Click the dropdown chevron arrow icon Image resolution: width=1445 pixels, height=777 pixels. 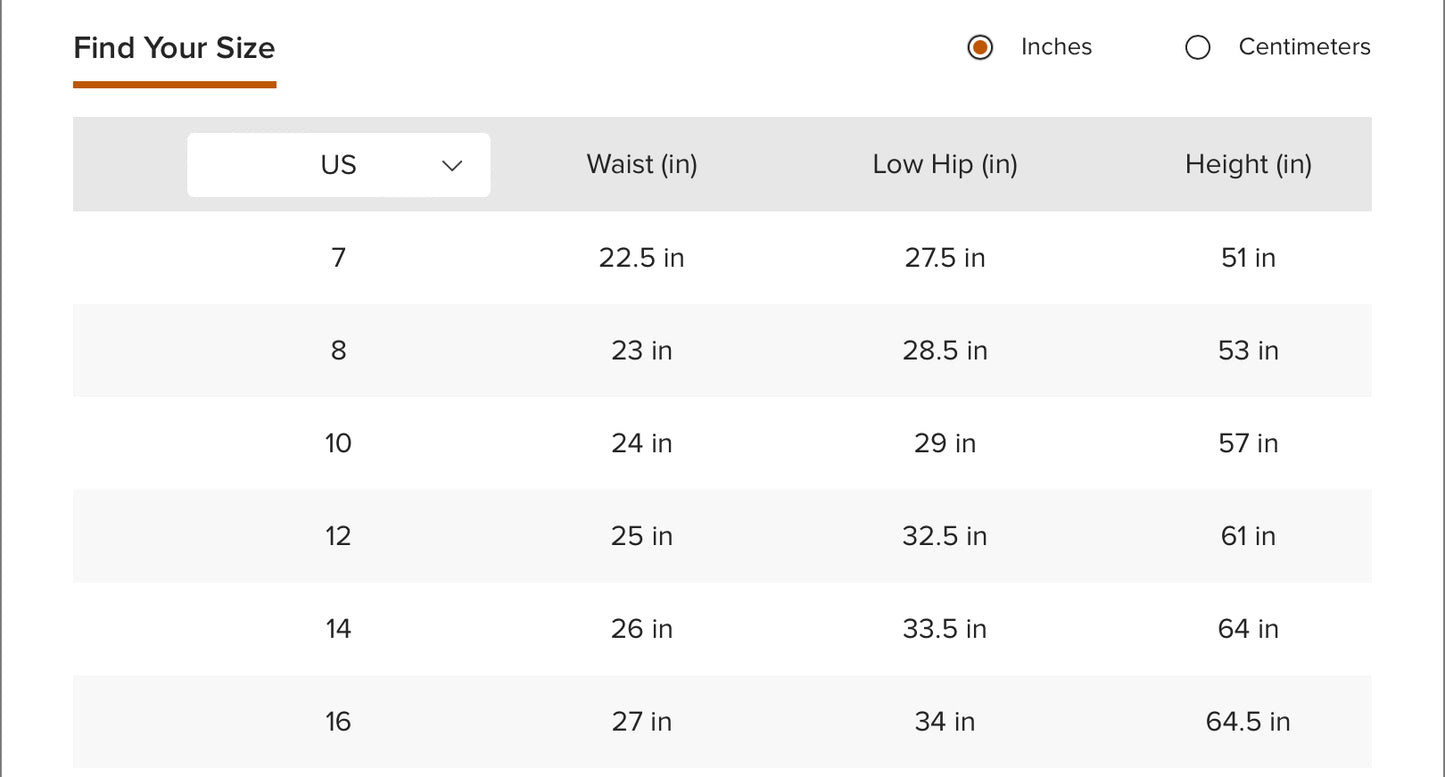452,166
